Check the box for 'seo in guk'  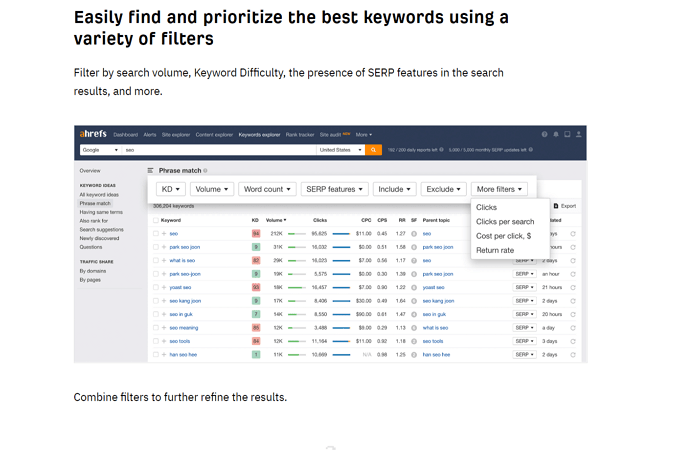tap(156, 314)
